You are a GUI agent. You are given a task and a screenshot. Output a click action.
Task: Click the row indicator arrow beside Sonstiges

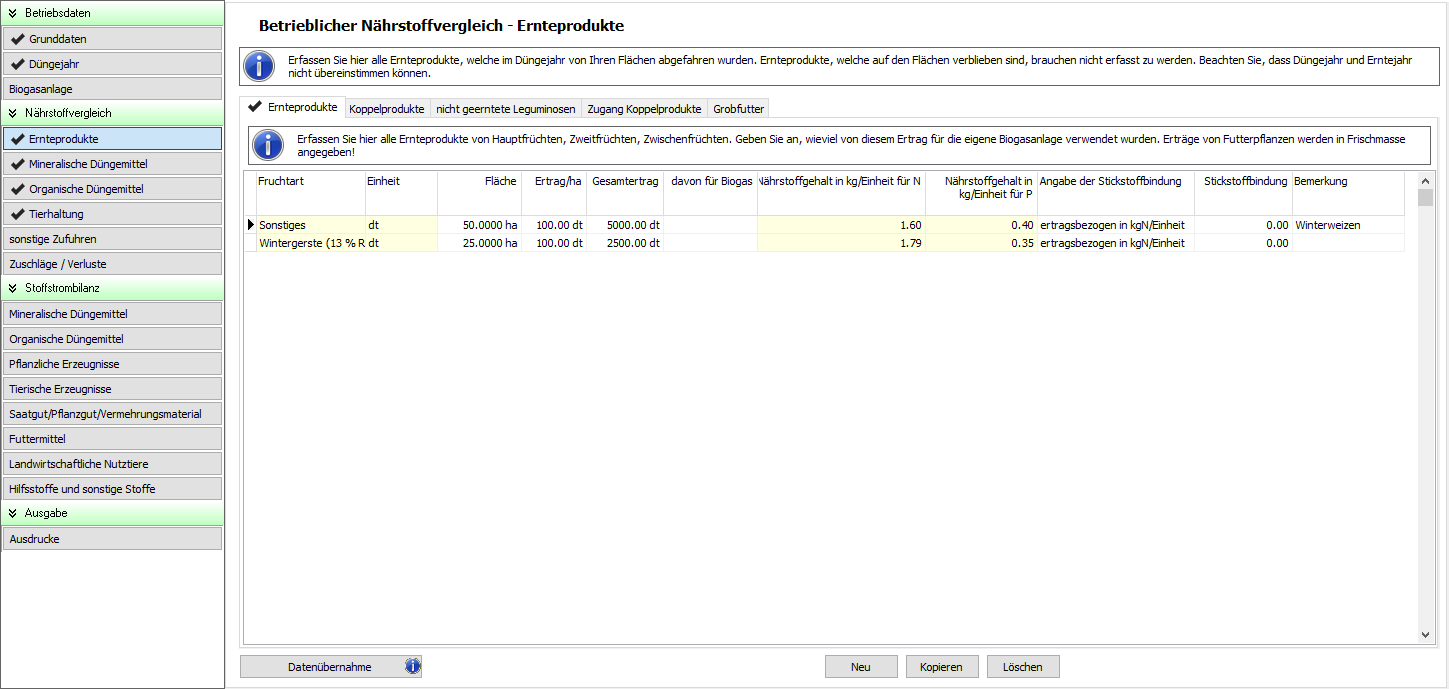point(250,226)
